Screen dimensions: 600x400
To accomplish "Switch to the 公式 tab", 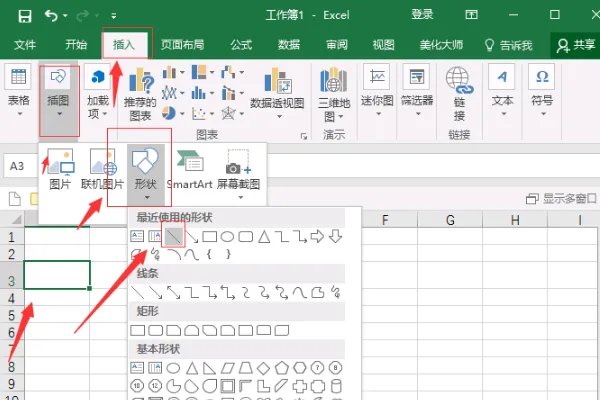I will [241, 45].
